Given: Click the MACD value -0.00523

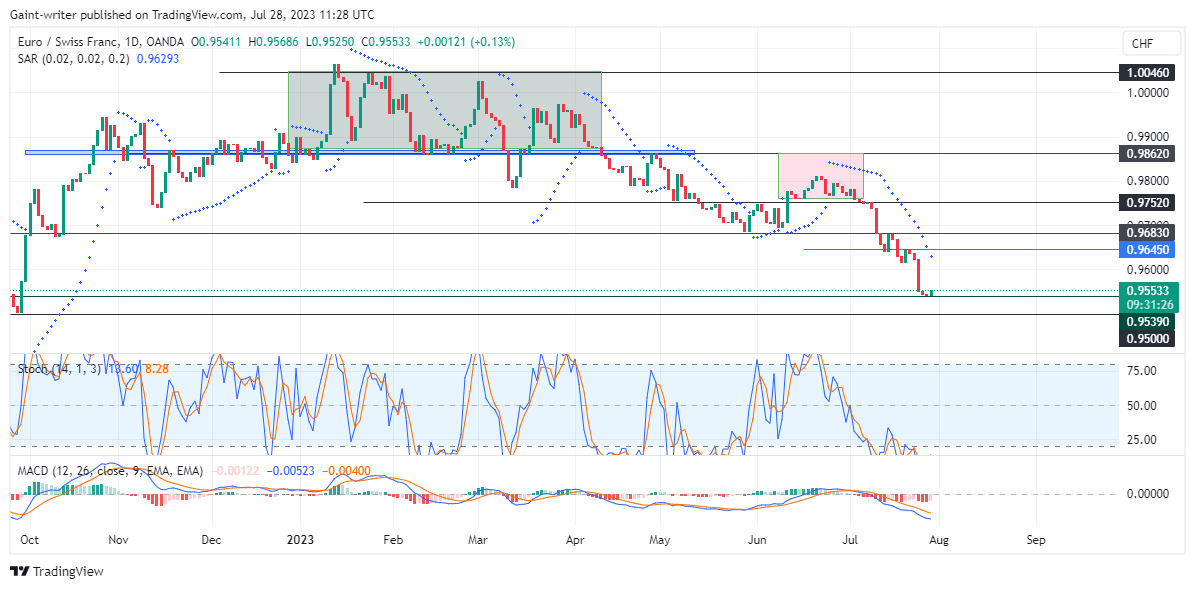Looking at the screenshot, I should pos(291,472).
